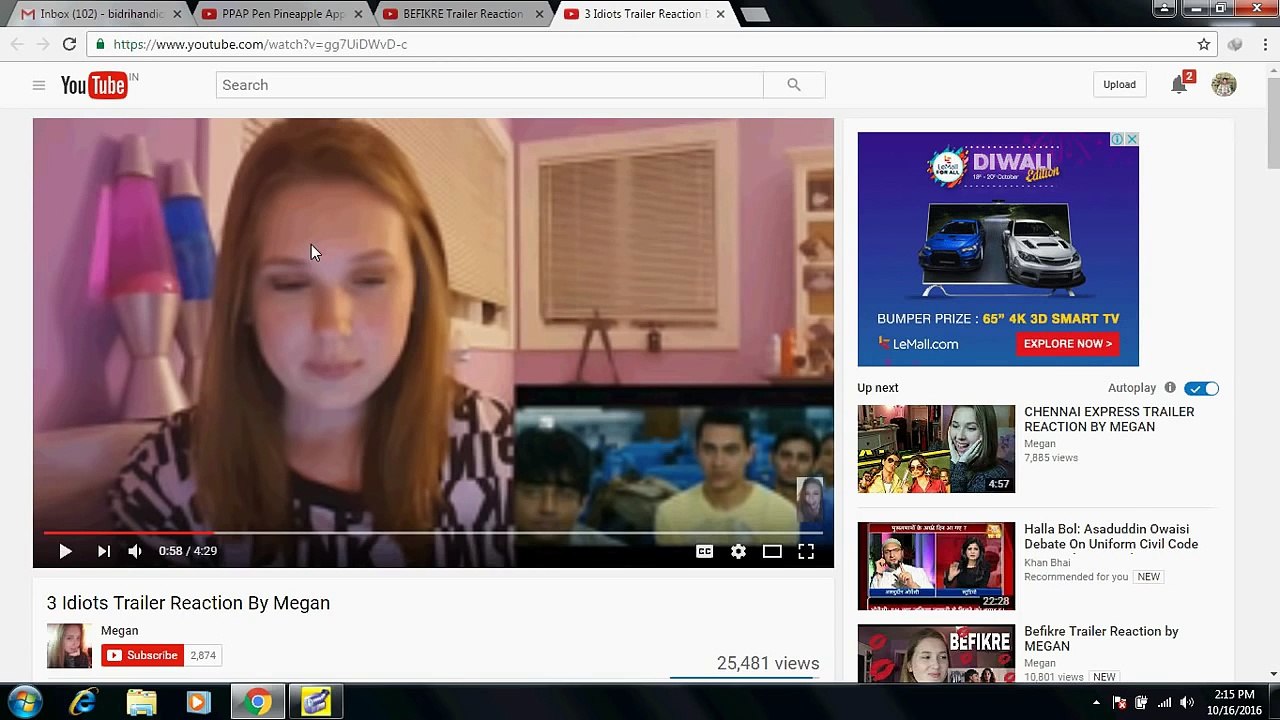1280x720 pixels.
Task: Play the video with the play button
Action: pyautogui.click(x=65, y=551)
